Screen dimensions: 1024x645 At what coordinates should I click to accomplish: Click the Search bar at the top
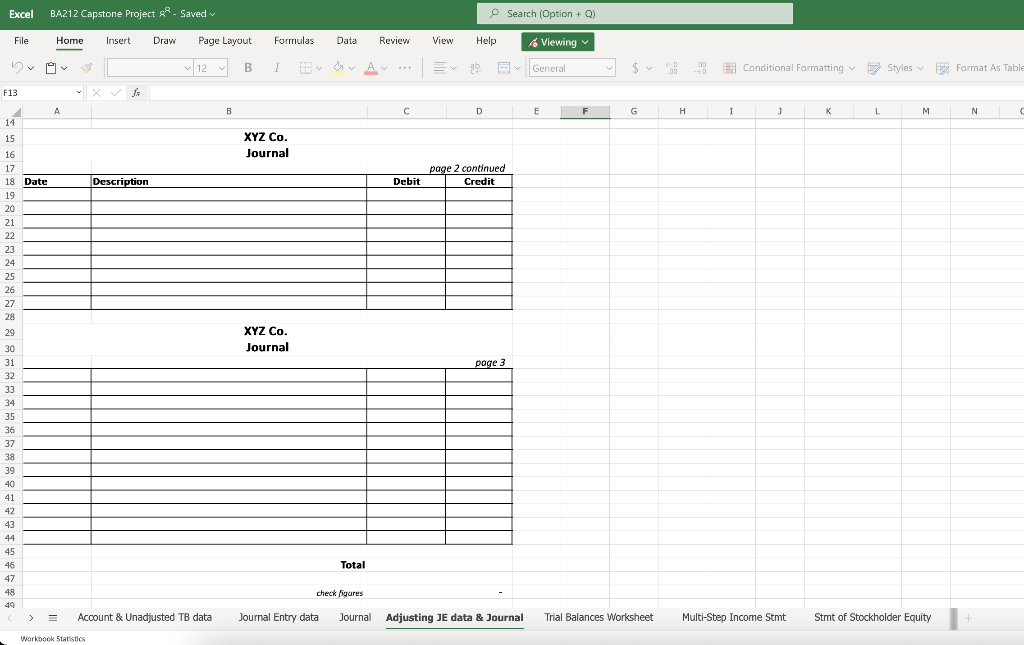pos(634,12)
